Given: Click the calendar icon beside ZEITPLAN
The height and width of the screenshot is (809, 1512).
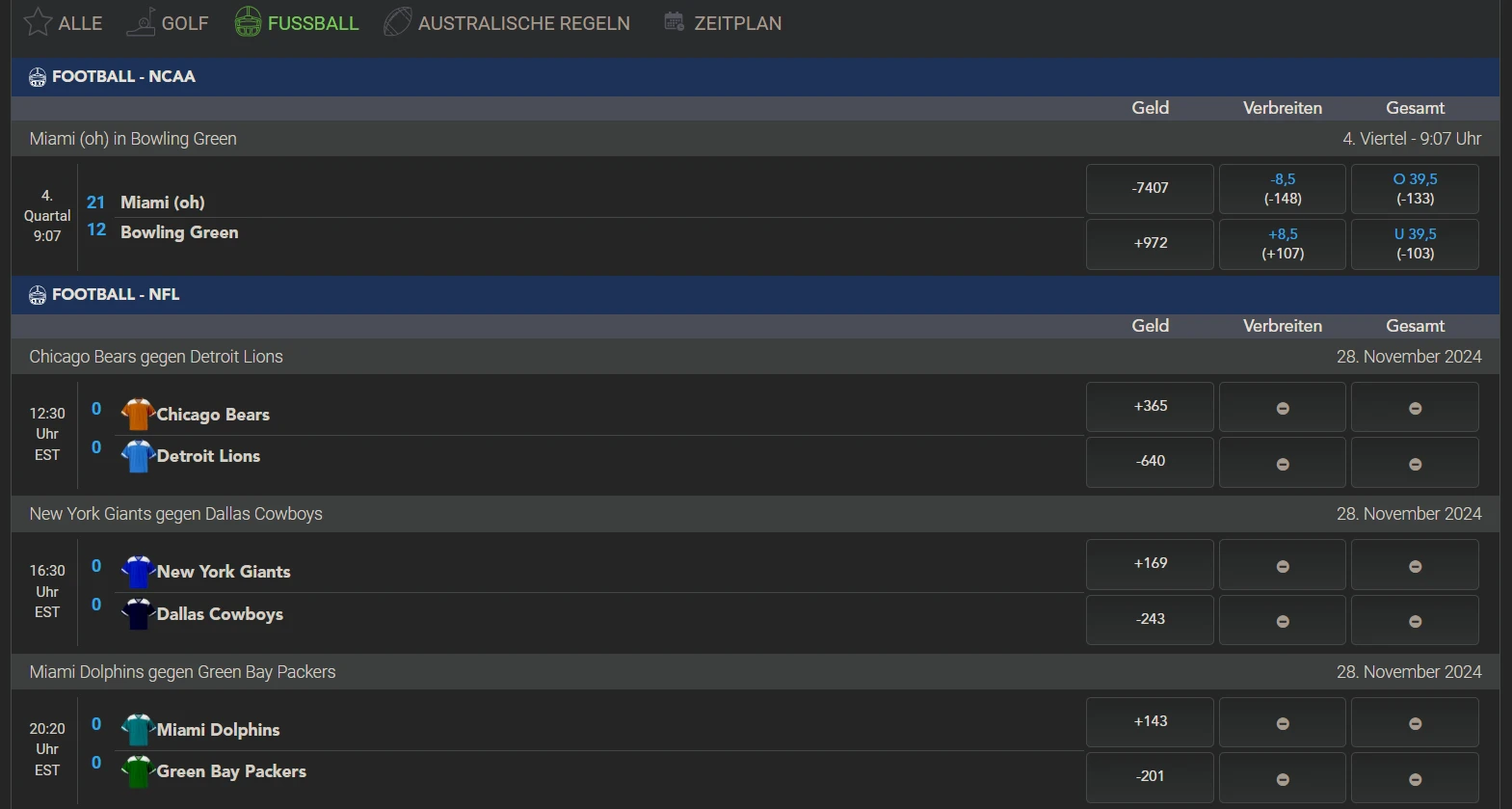Looking at the screenshot, I should [675, 21].
